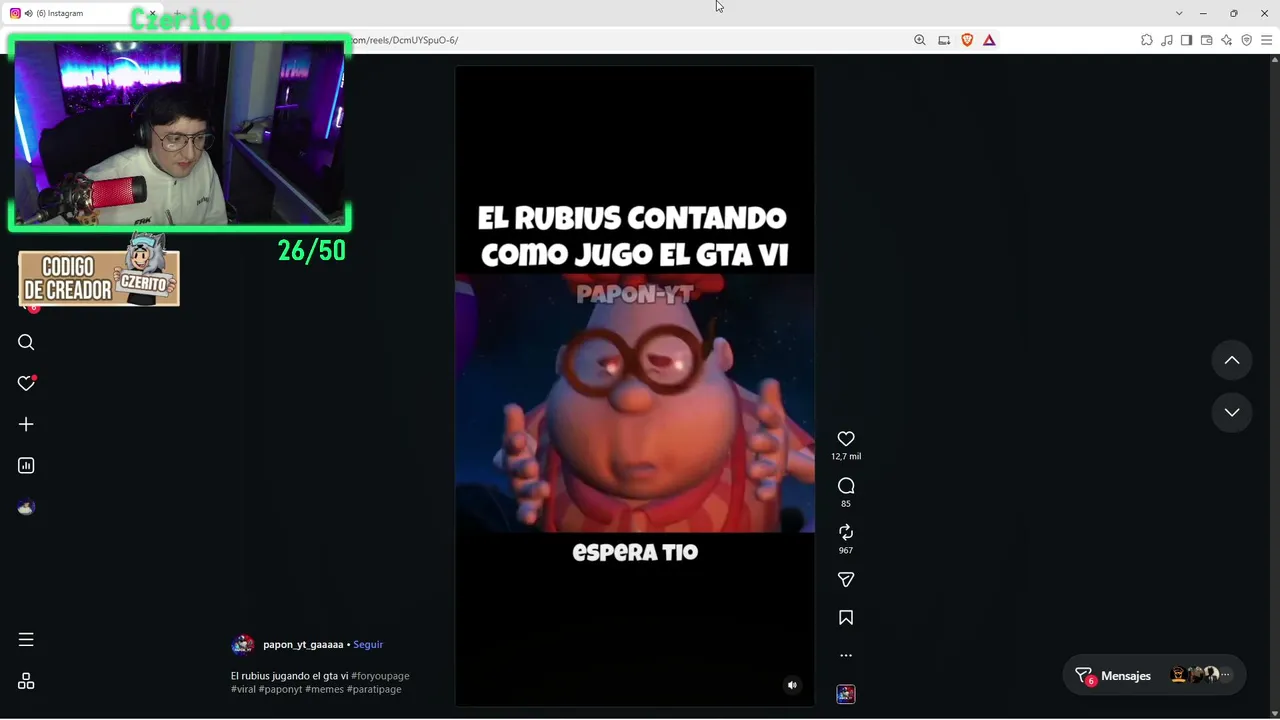Open Instagram search from the sidebar
This screenshot has width=1280, height=720.
click(26, 343)
